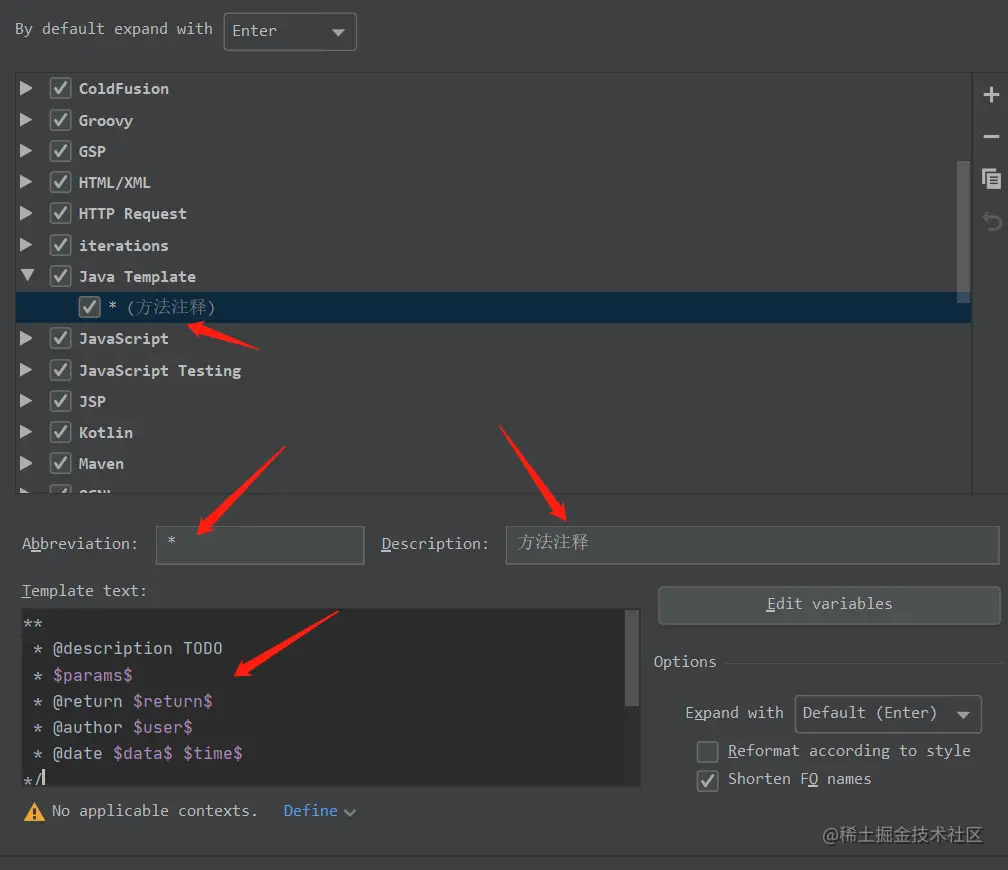1008x870 pixels.
Task: Click the Template text editor scrollbar
Action: (x=632, y=657)
